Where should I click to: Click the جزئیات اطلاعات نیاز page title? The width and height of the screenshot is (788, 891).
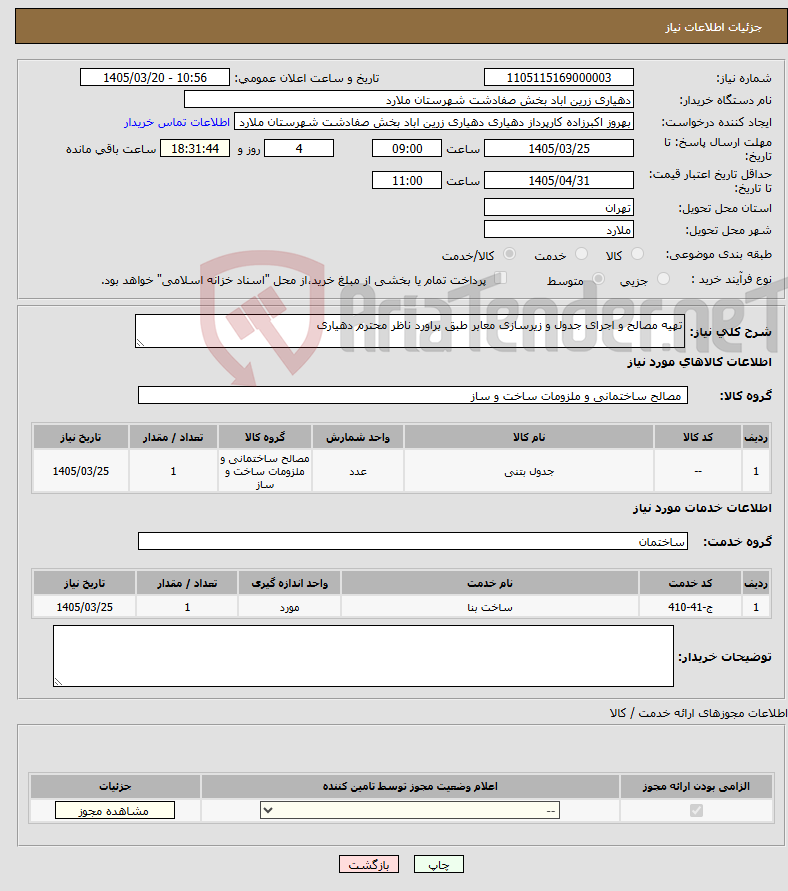tap(713, 27)
